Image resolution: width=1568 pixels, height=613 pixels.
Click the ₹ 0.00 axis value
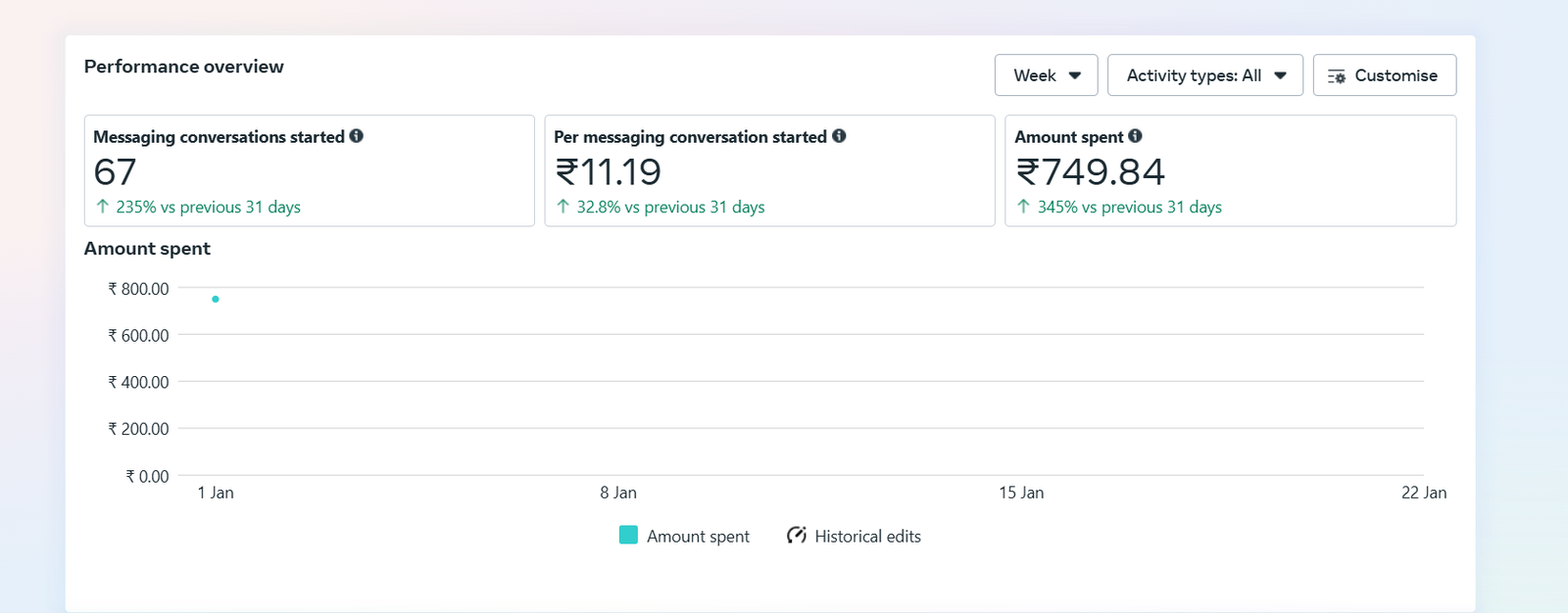pyautogui.click(x=147, y=477)
